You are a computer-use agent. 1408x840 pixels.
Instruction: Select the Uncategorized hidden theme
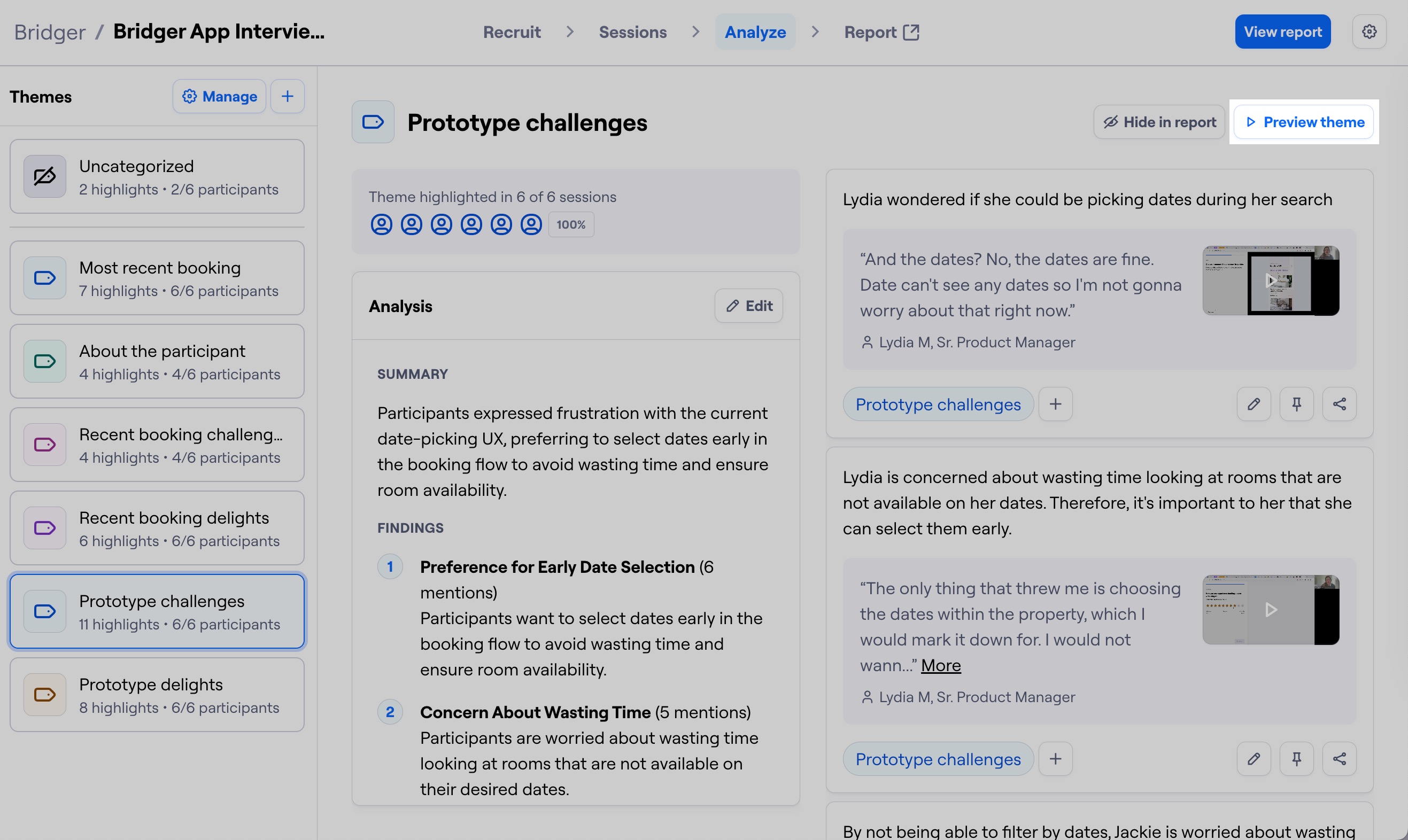tap(157, 177)
